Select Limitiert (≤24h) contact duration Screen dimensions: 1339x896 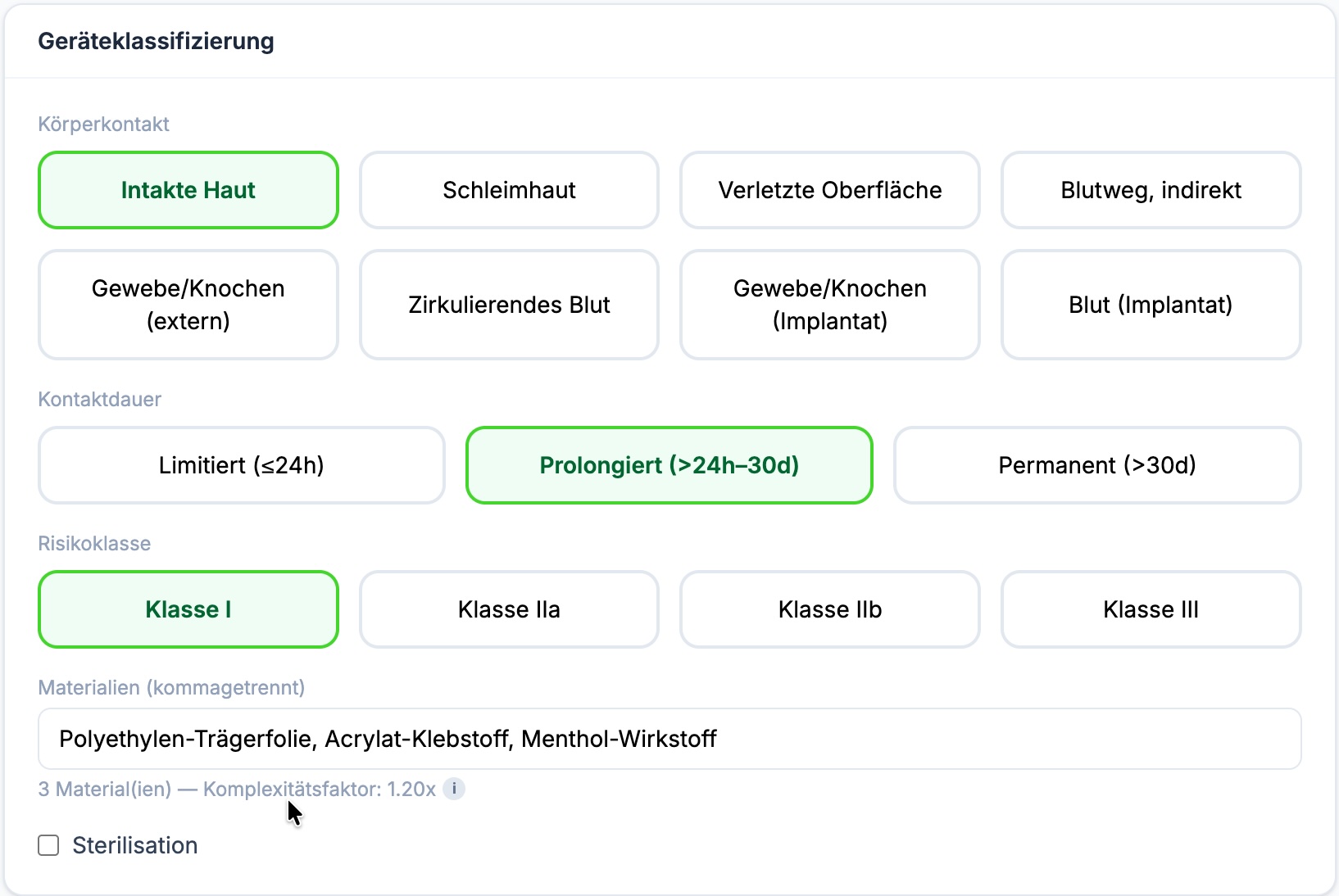coord(241,465)
